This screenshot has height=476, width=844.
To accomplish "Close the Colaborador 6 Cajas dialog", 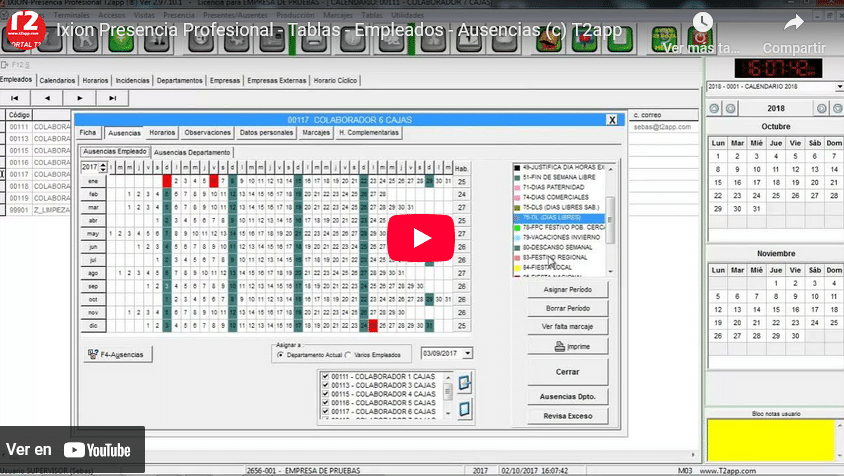I will (612, 120).
